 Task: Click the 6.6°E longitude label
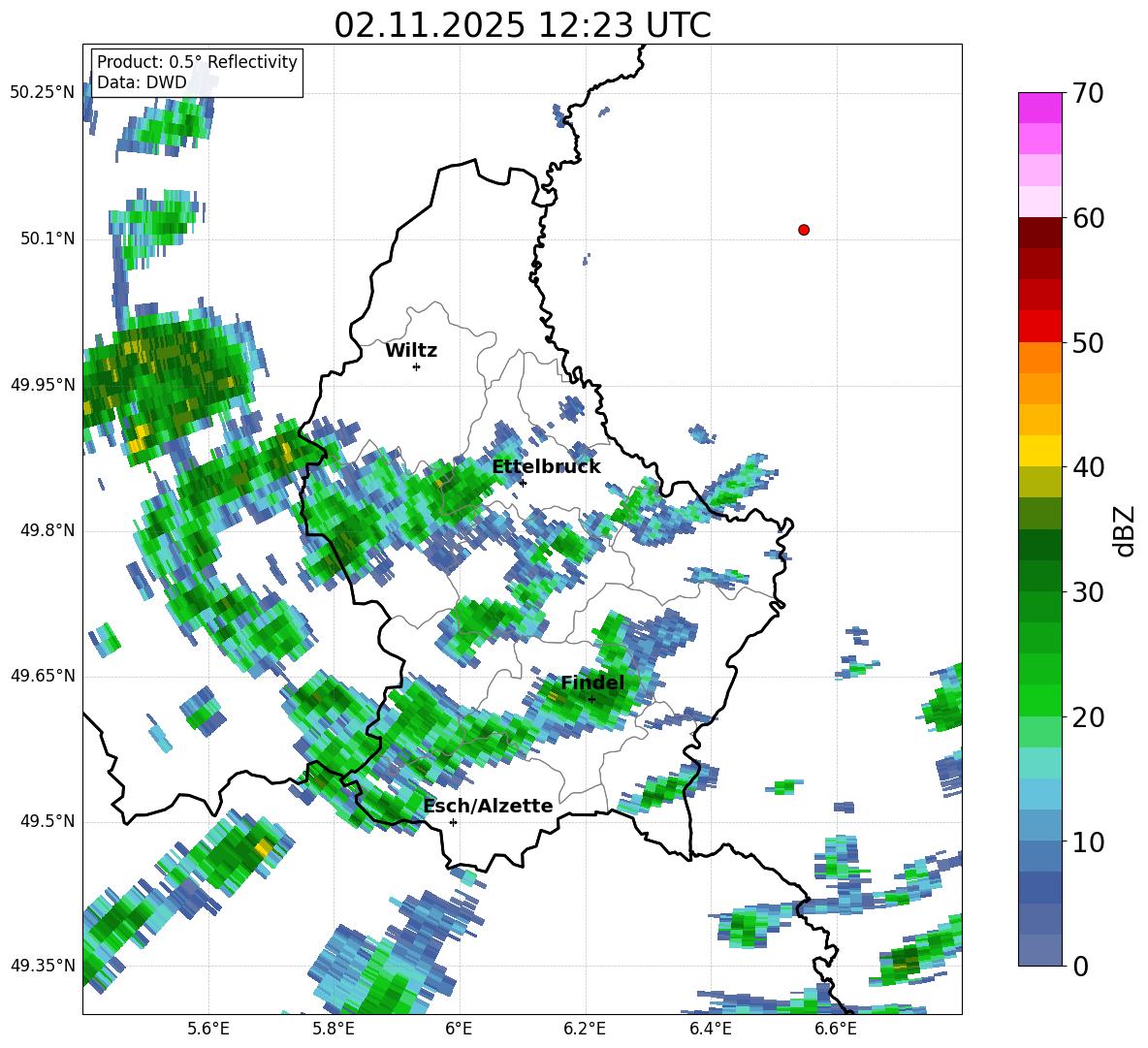tap(836, 1029)
